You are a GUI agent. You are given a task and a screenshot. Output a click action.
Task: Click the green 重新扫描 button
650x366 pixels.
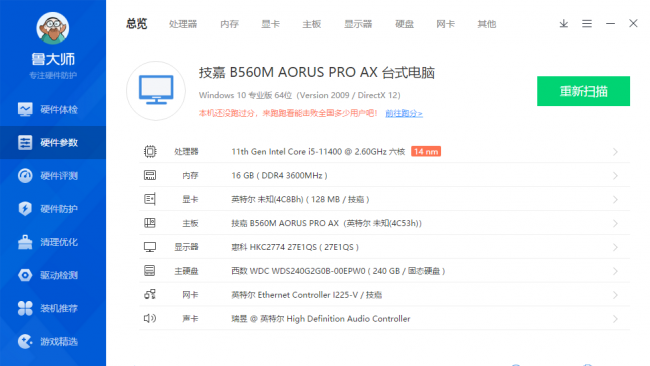583,91
